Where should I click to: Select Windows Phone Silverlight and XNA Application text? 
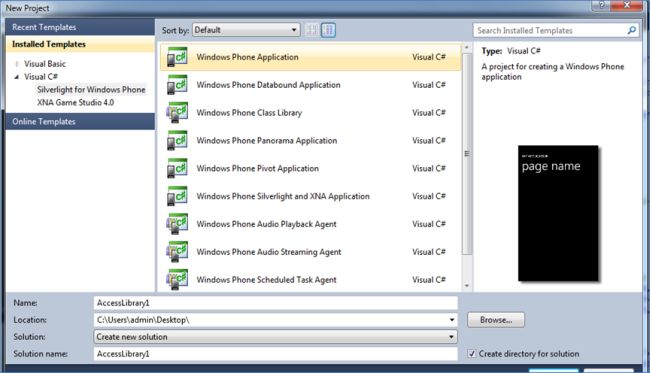coord(283,196)
